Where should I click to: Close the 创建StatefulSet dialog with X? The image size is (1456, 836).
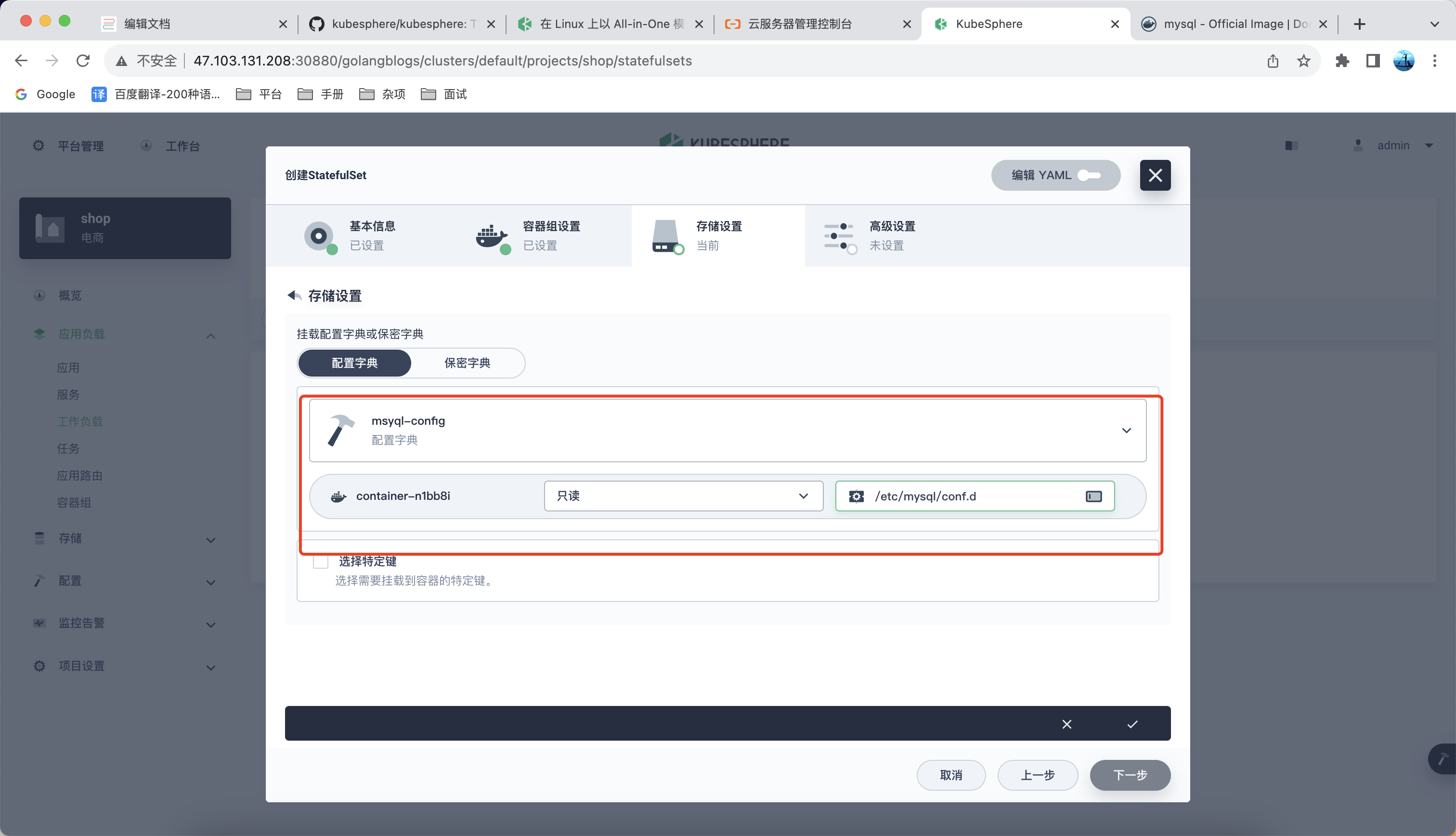(x=1155, y=175)
